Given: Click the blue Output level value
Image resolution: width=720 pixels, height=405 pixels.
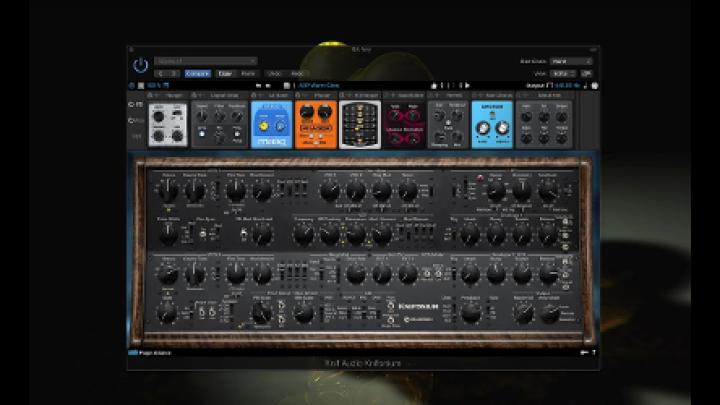Looking at the screenshot, I should coord(567,85).
